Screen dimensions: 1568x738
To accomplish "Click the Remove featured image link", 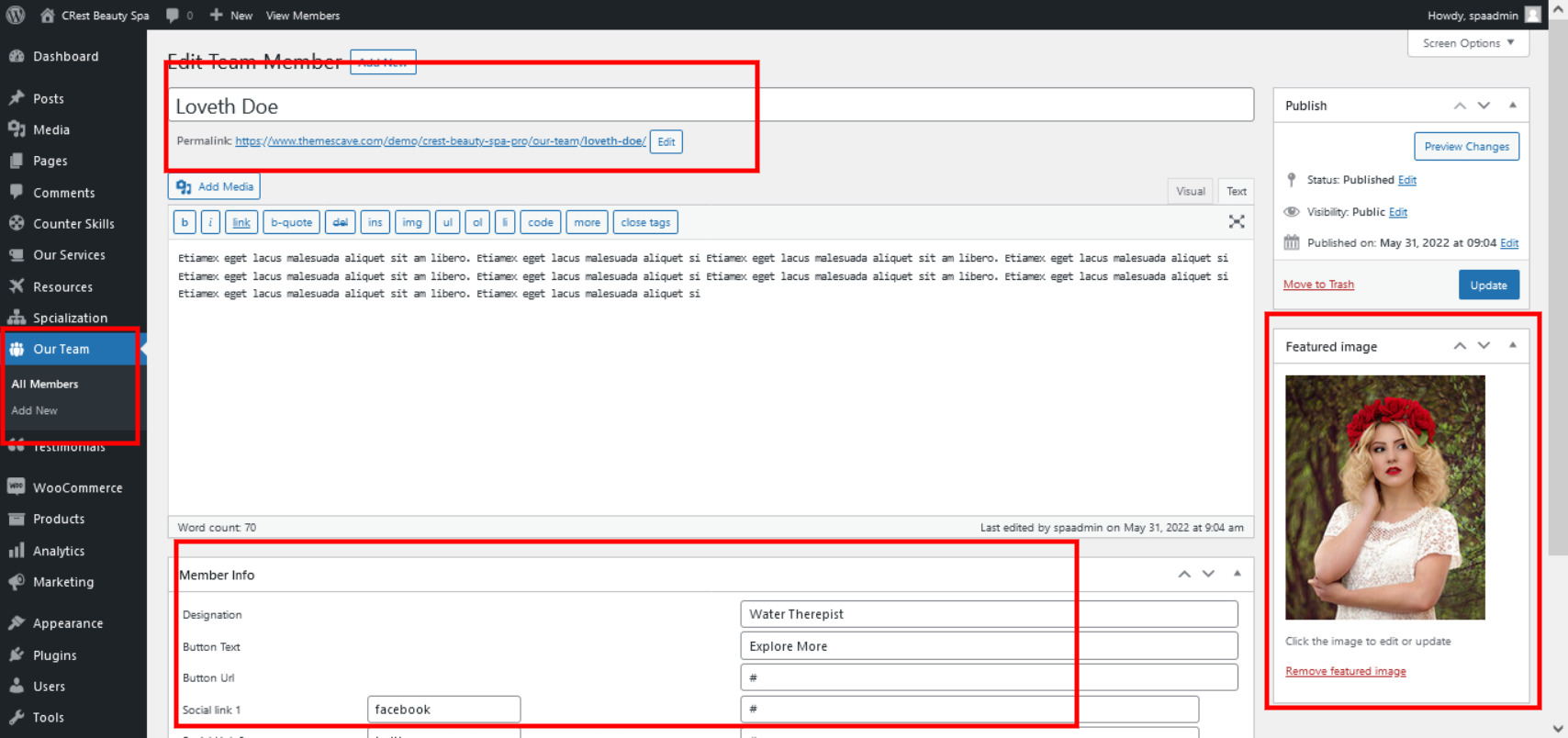I will (x=1346, y=671).
